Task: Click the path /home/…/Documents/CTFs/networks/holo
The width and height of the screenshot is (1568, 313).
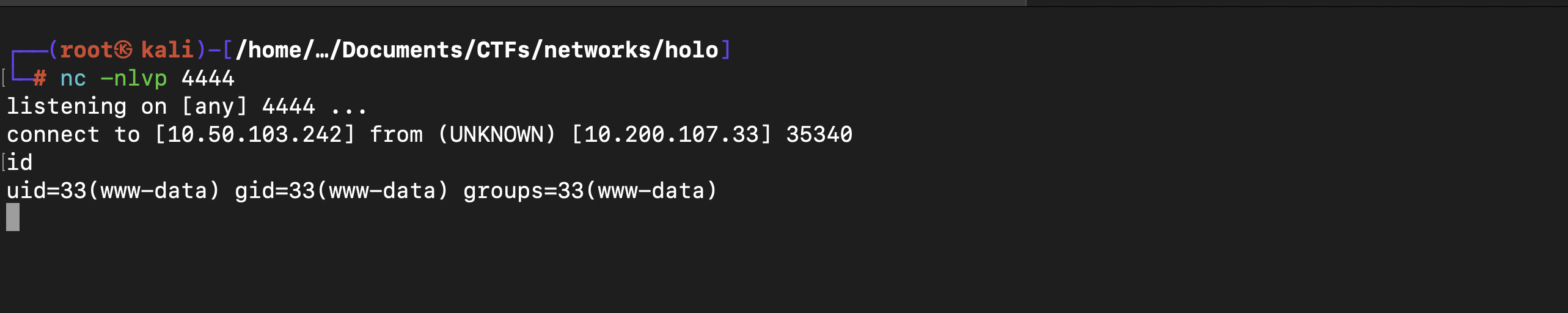Action: [x=477, y=50]
